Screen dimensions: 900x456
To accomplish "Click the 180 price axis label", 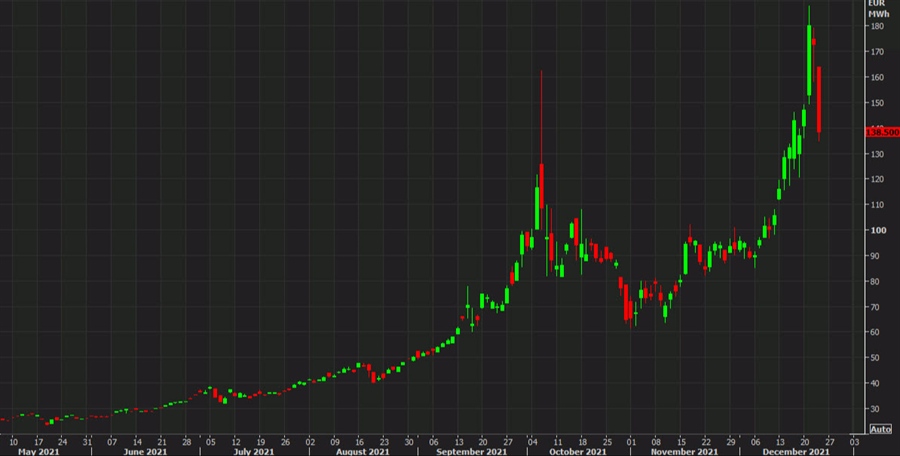I will click(876, 26).
